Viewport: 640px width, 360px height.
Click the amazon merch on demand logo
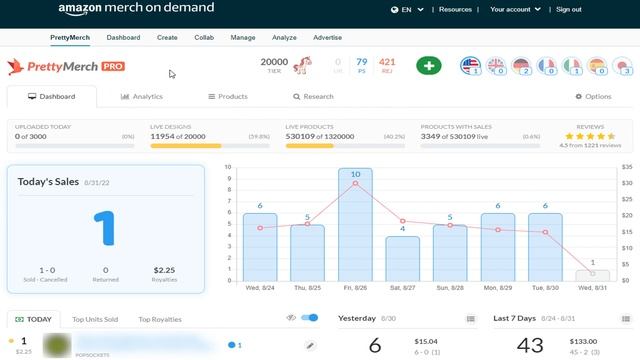[x=136, y=9]
